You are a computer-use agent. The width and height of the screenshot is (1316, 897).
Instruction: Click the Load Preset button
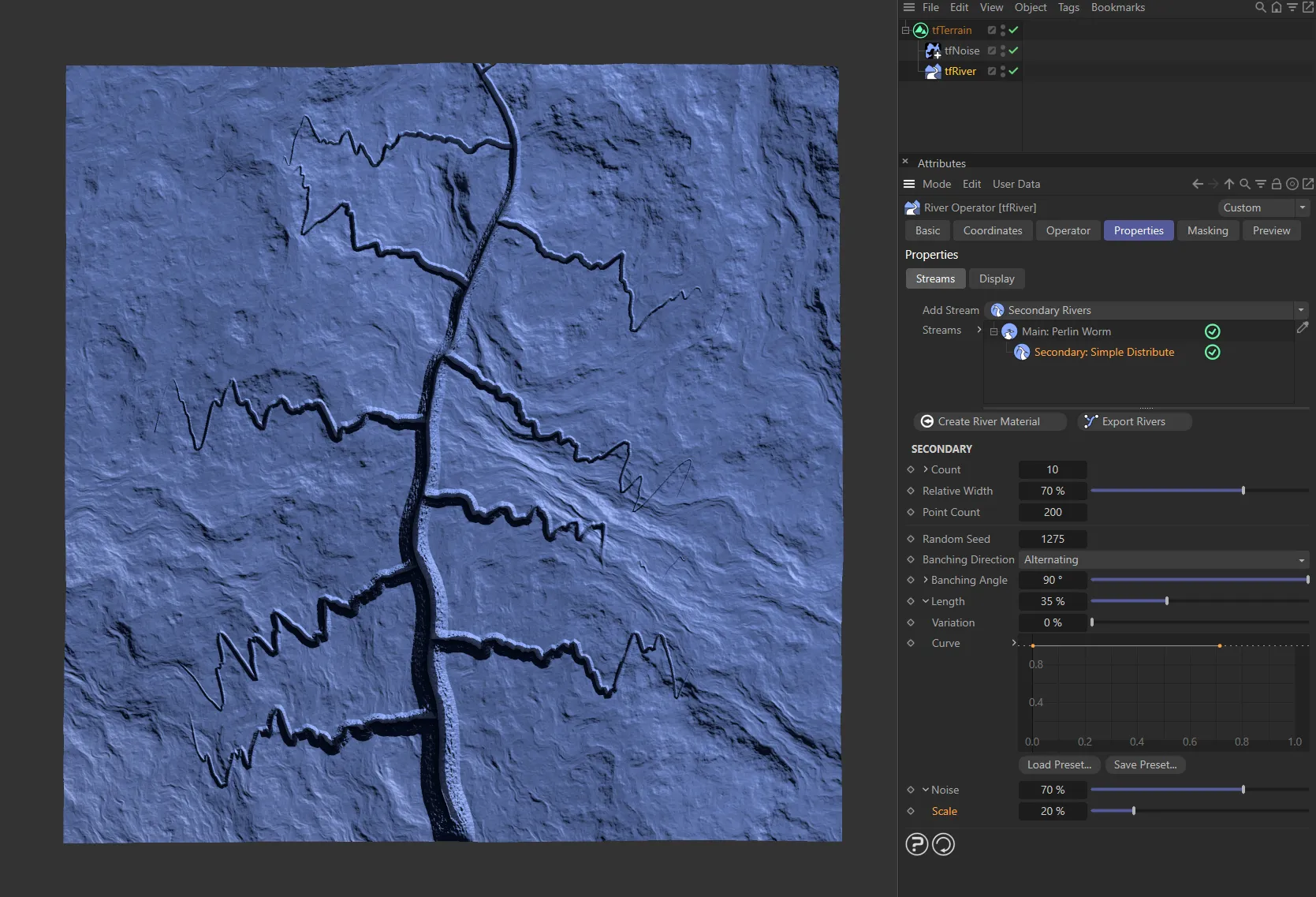(1059, 764)
